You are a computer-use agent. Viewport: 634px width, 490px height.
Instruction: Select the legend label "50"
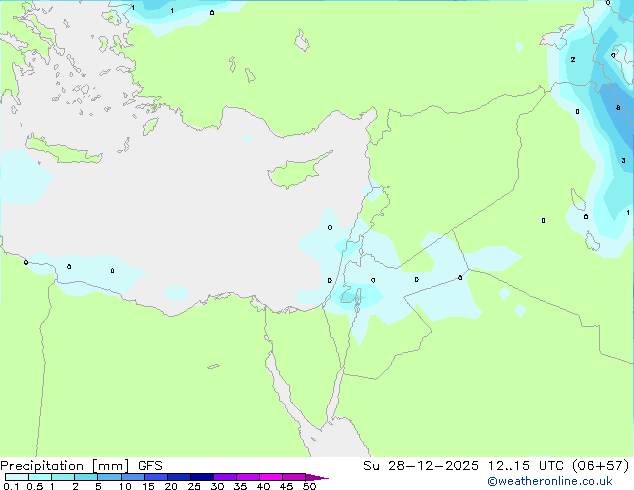(309, 486)
